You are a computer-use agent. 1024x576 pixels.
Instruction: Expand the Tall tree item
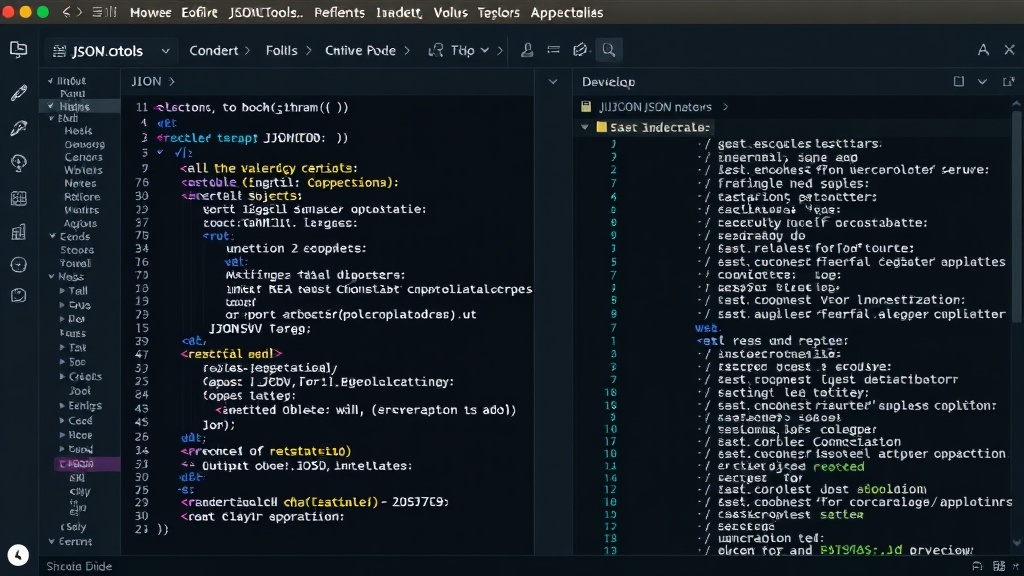pos(62,291)
